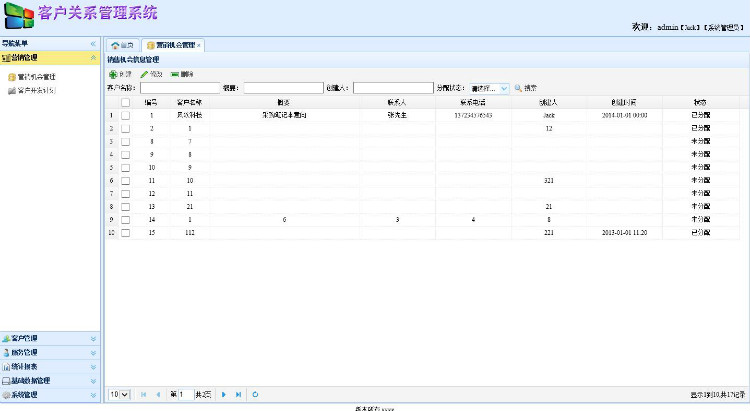Click the 编号 column header
The height and width of the screenshot is (411, 750).
(x=152, y=102)
